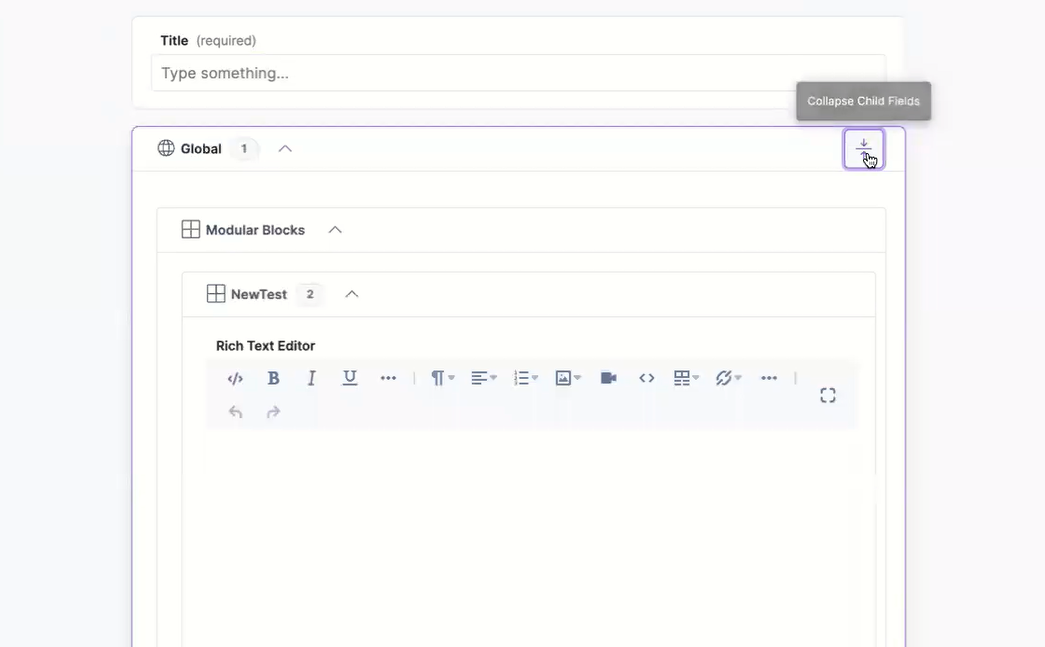Open text alignment dropdown
This screenshot has width=1045, height=647.
(x=484, y=378)
